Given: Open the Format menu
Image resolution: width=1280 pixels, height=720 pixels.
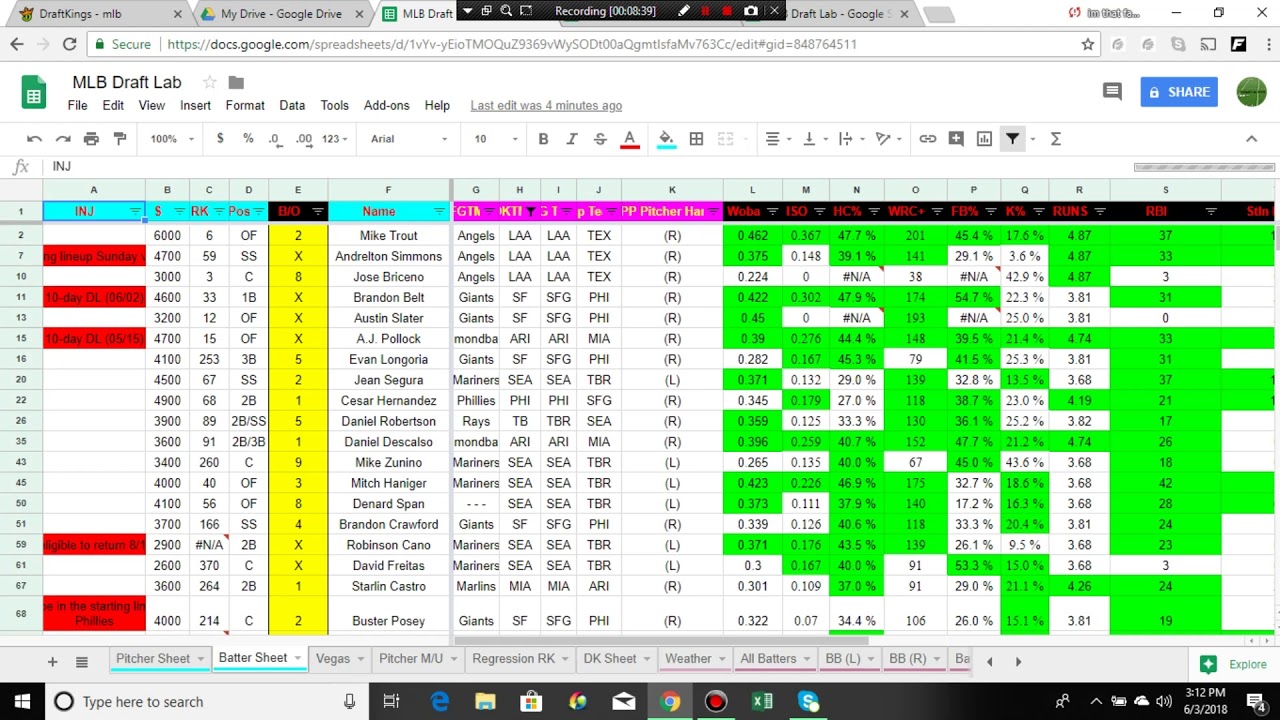Looking at the screenshot, I should (245, 105).
